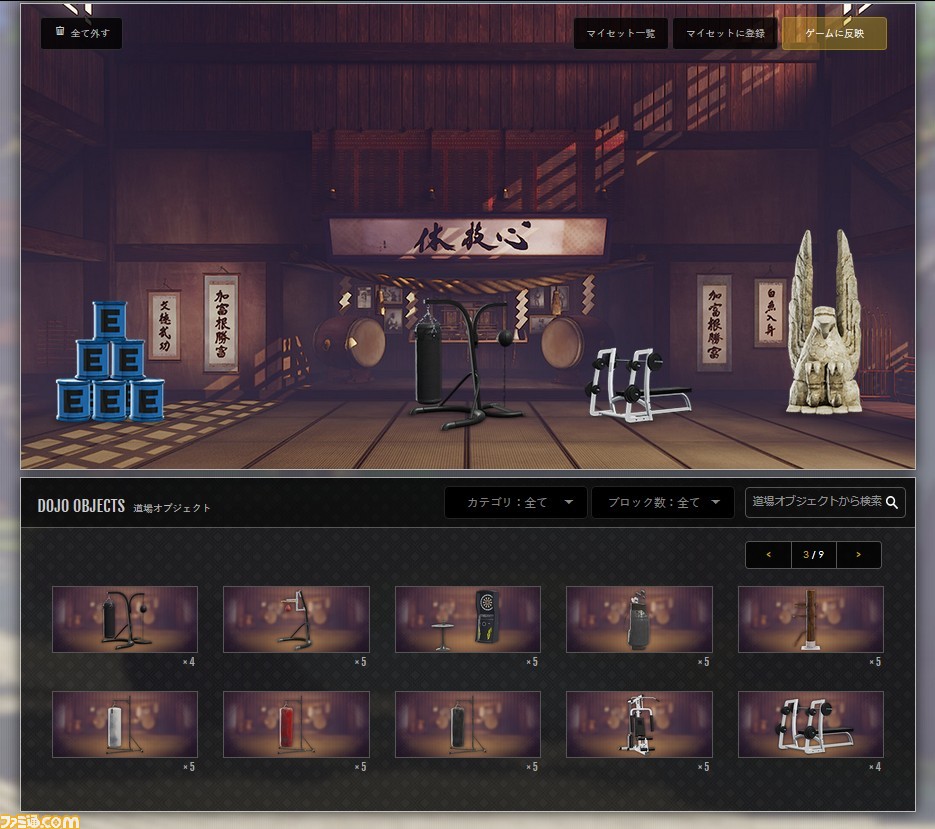Open the ブロック数：全て dropdown
This screenshot has width=935, height=829.
(x=662, y=502)
